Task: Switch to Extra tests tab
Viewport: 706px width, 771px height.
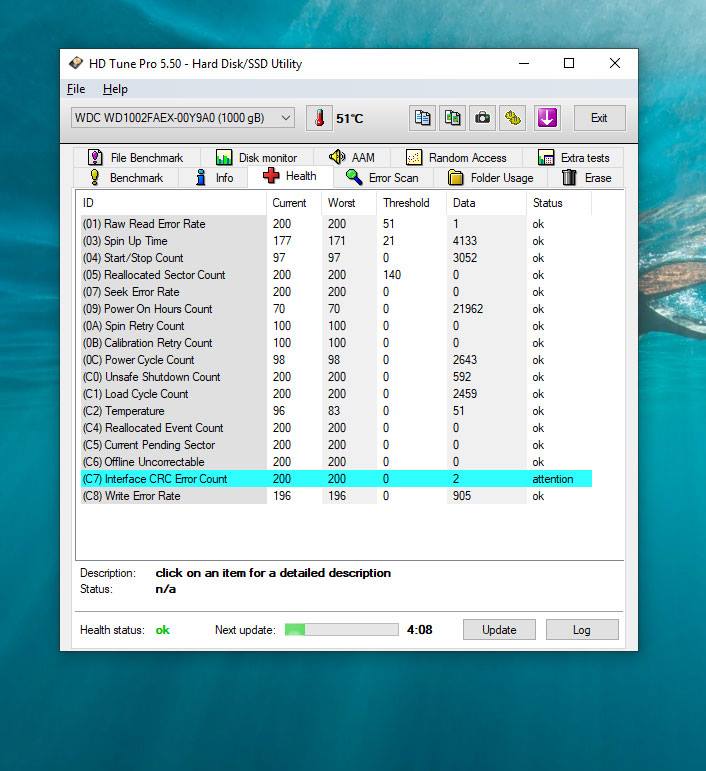Action: pos(573,157)
